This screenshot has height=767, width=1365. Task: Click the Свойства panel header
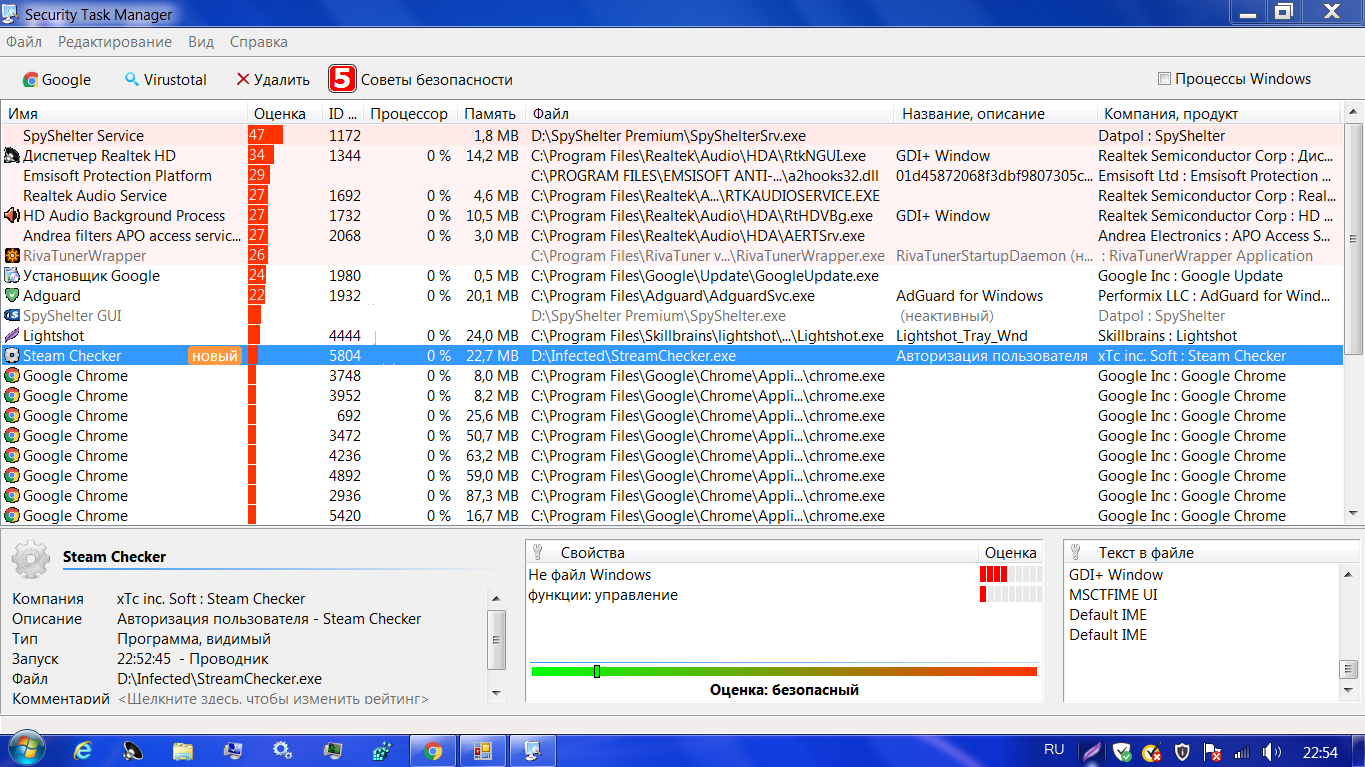pos(751,552)
